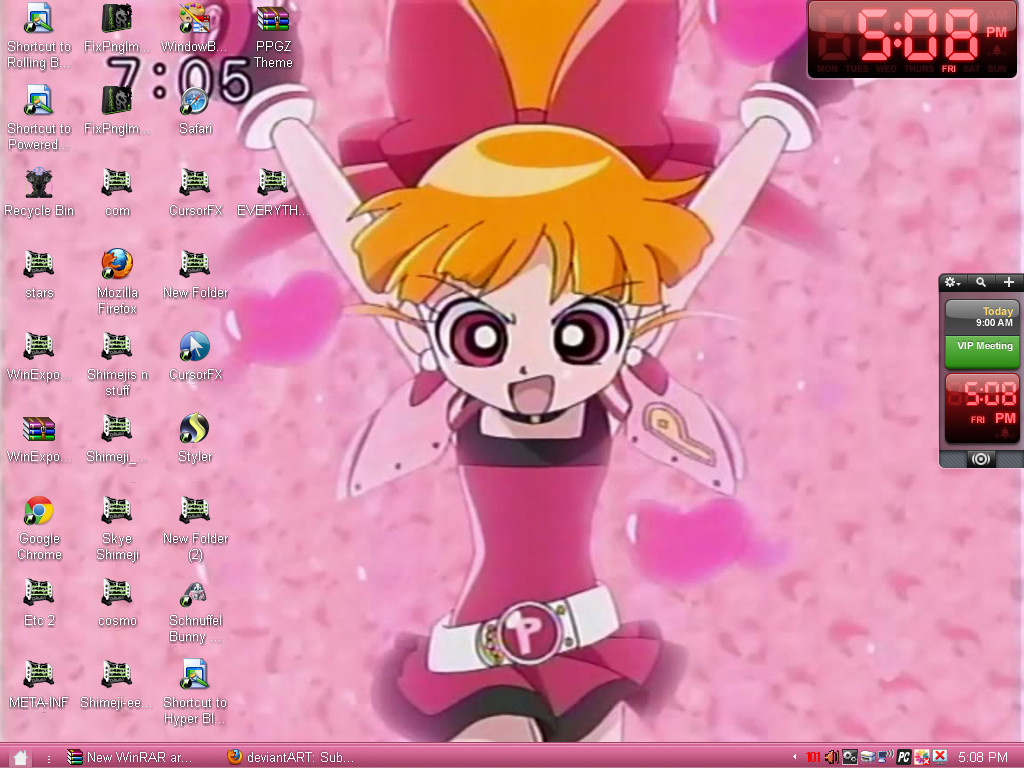Open the PPGZ Theme archive
This screenshot has width=1024, height=768.
point(273,37)
